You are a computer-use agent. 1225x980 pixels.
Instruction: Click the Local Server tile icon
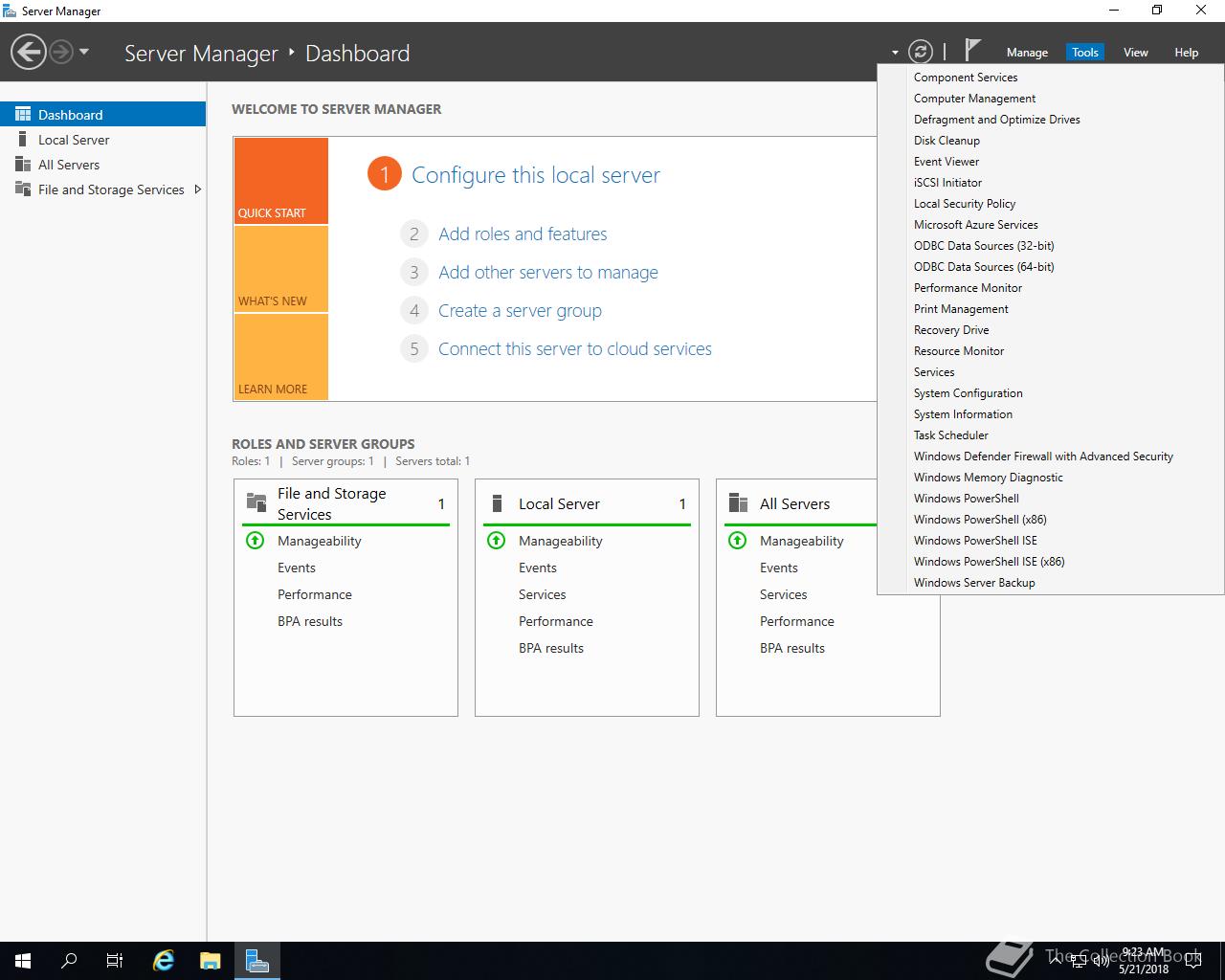pyautogui.click(x=497, y=503)
